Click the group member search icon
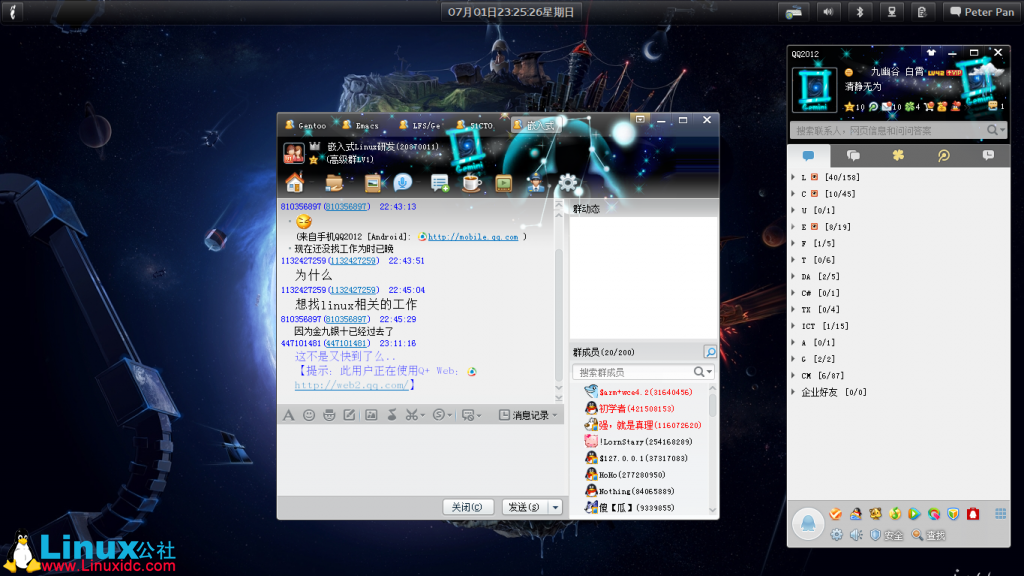 (710, 353)
